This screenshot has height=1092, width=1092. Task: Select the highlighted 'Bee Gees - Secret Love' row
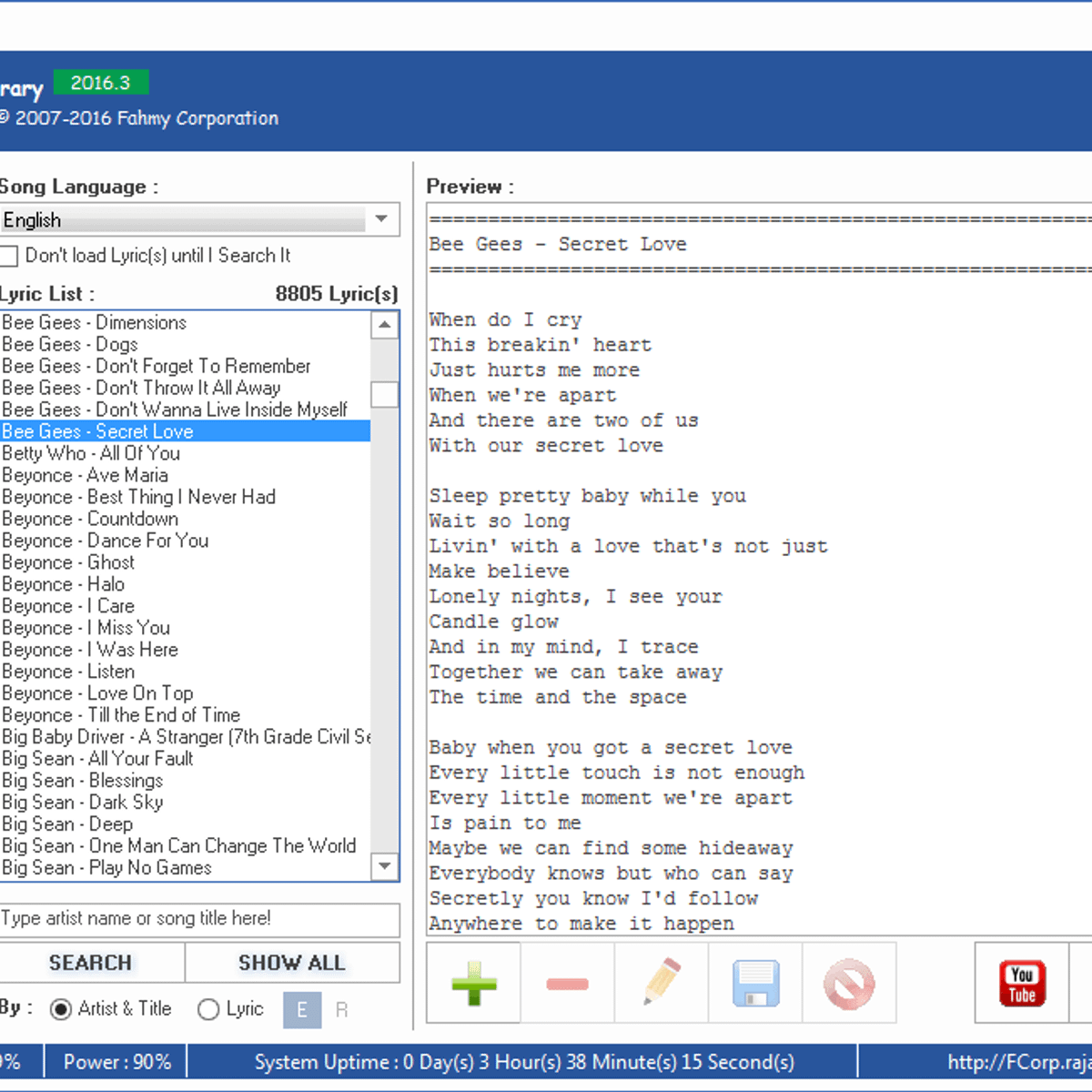pyautogui.click(x=186, y=431)
